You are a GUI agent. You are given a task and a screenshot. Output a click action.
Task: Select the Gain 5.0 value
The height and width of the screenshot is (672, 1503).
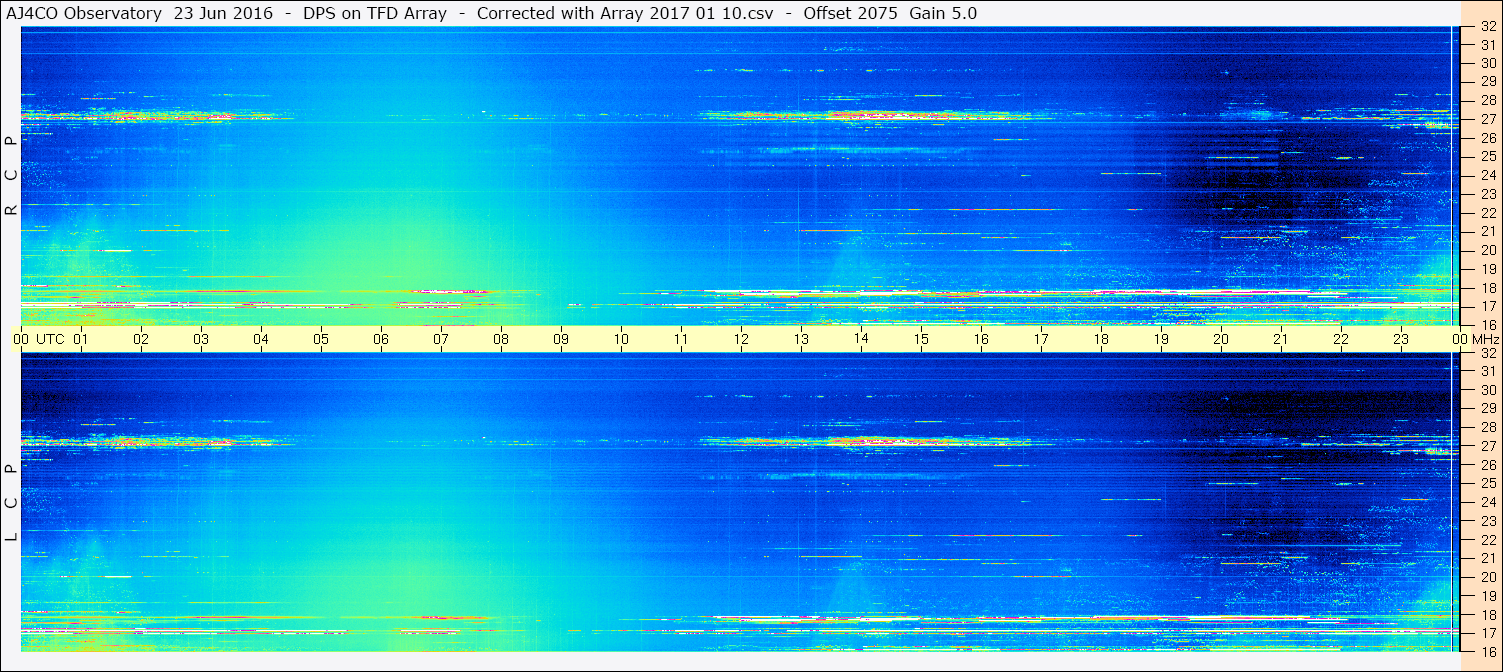pos(943,13)
